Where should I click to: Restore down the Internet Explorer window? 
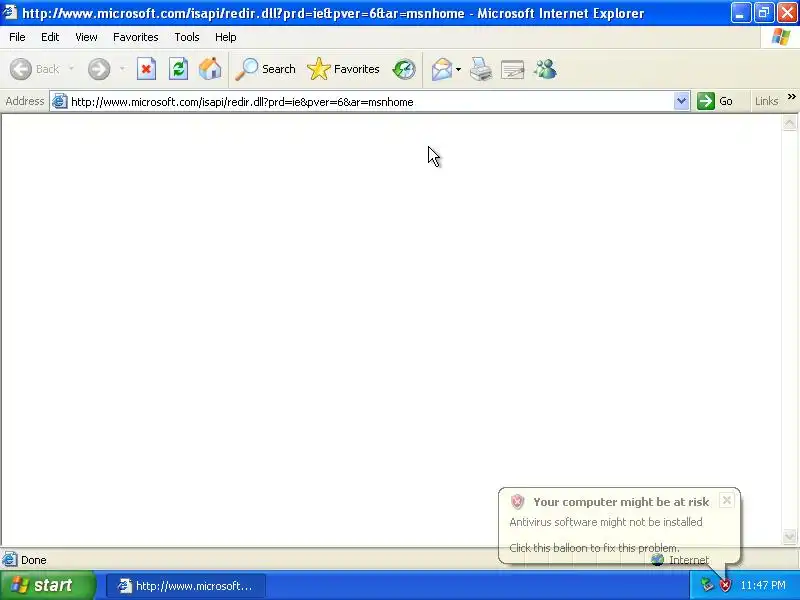764,13
